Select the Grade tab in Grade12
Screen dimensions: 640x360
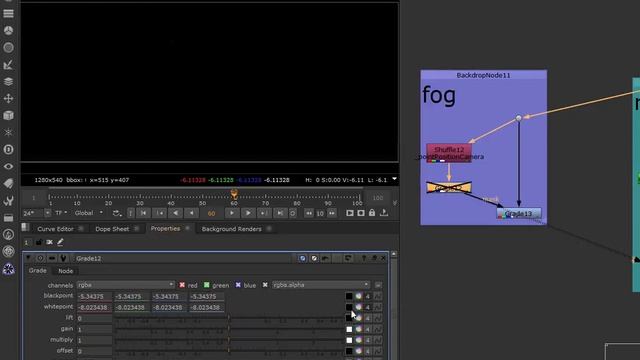[38, 271]
